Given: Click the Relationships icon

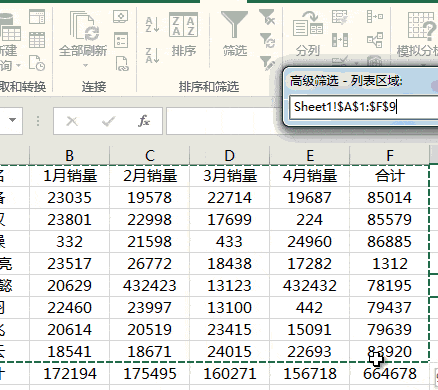Looking at the screenshot, I should (375, 40).
